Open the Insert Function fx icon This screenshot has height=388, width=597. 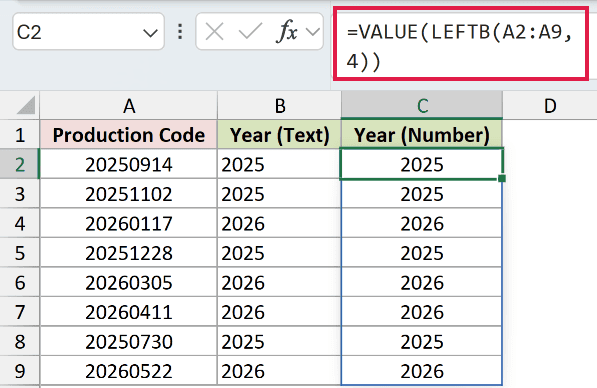coord(286,31)
